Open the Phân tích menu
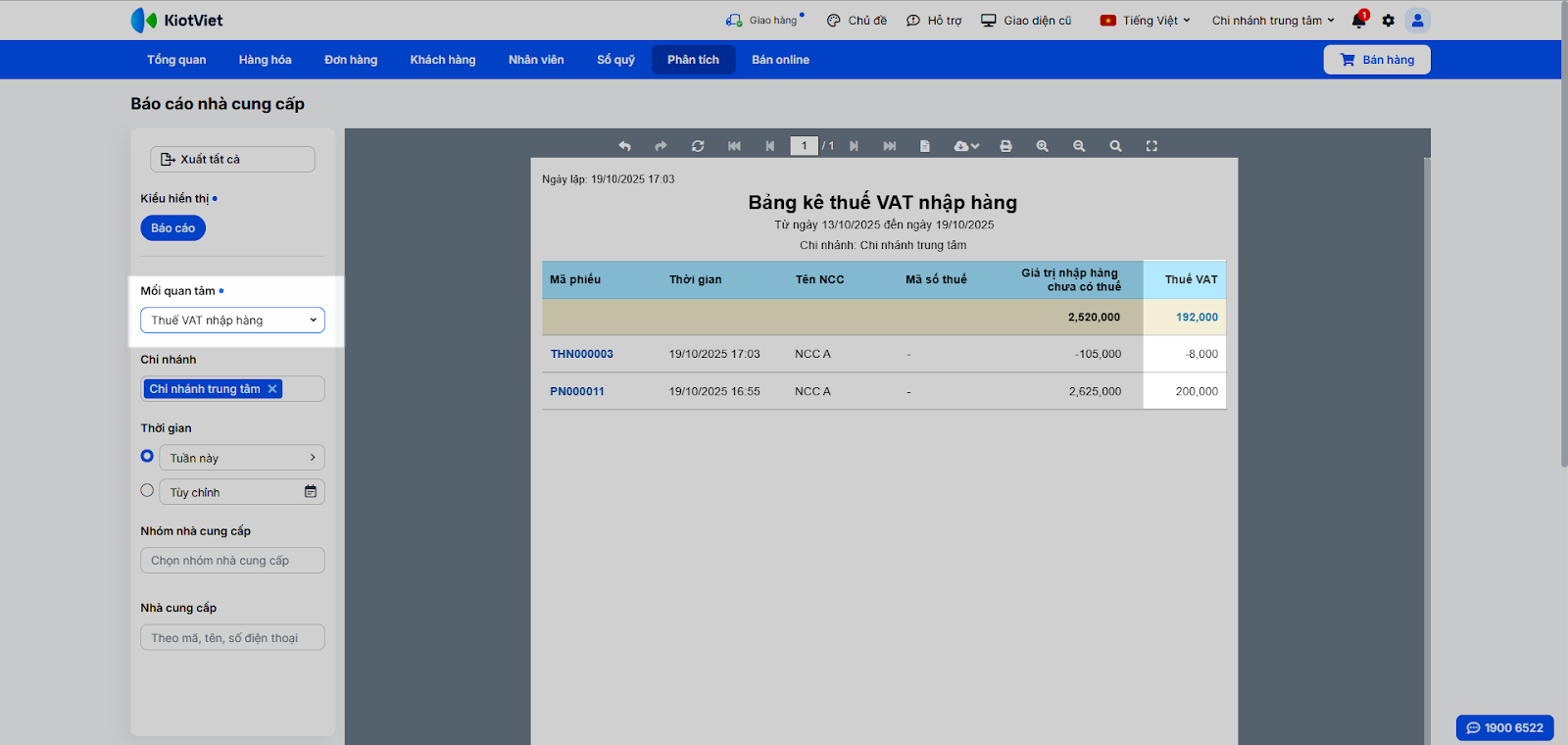This screenshot has height=745, width=1568. (x=694, y=60)
